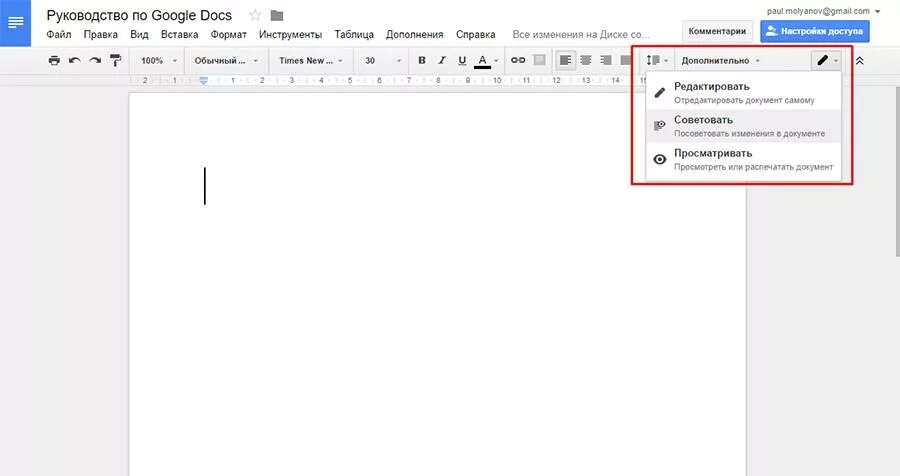Image resolution: width=900 pixels, height=476 pixels.
Task: Star the document title
Action: point(255,16)
